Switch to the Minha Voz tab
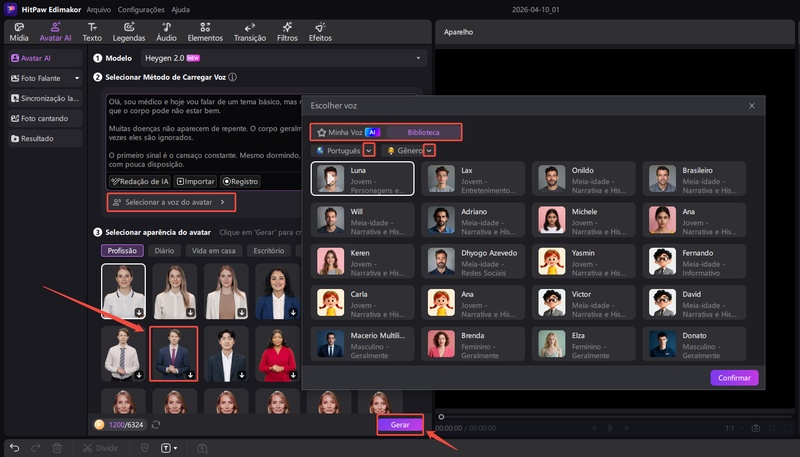Screen dimensions: 800x457 (346, 131)
